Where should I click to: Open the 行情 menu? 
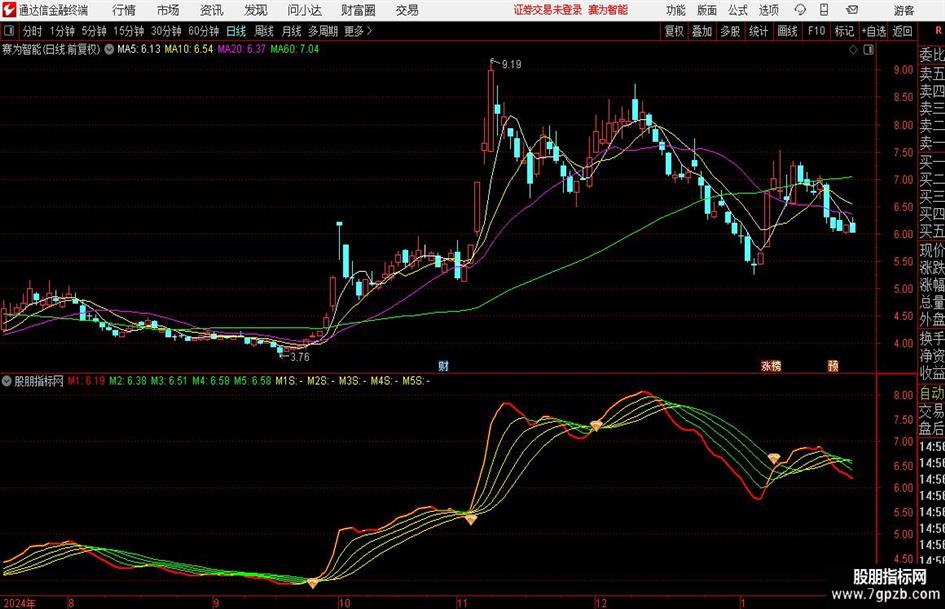click(x=124, y=10)
